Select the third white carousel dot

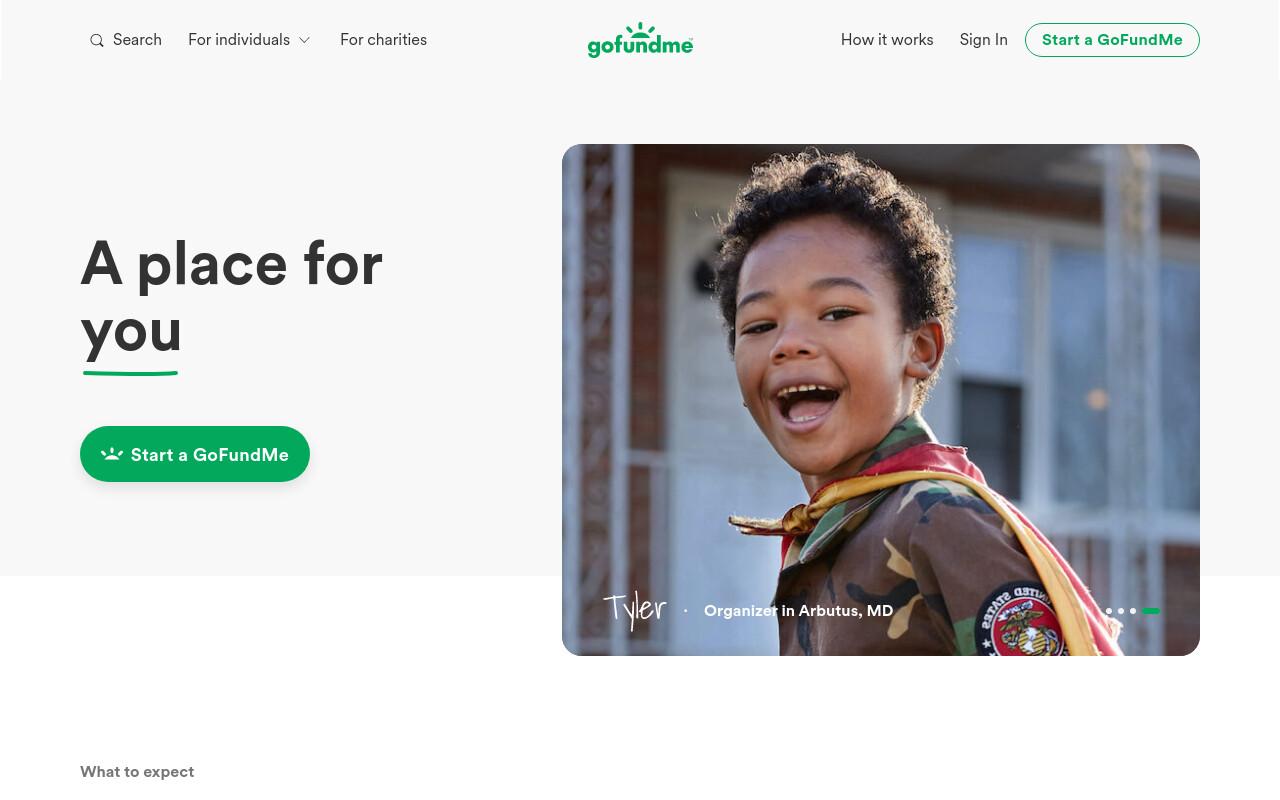point(1133,611)
